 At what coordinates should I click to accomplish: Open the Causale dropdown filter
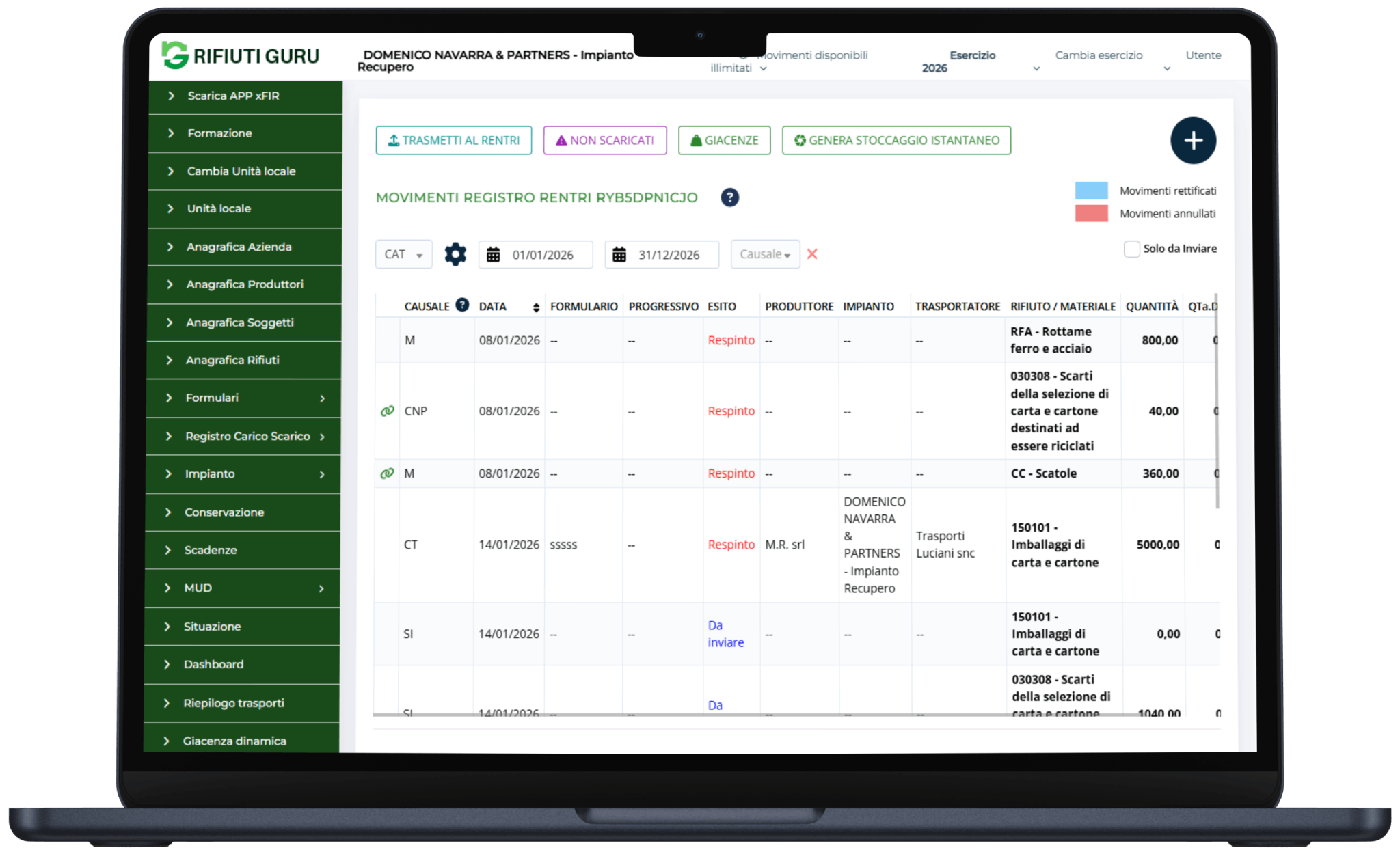click(764, 253)
